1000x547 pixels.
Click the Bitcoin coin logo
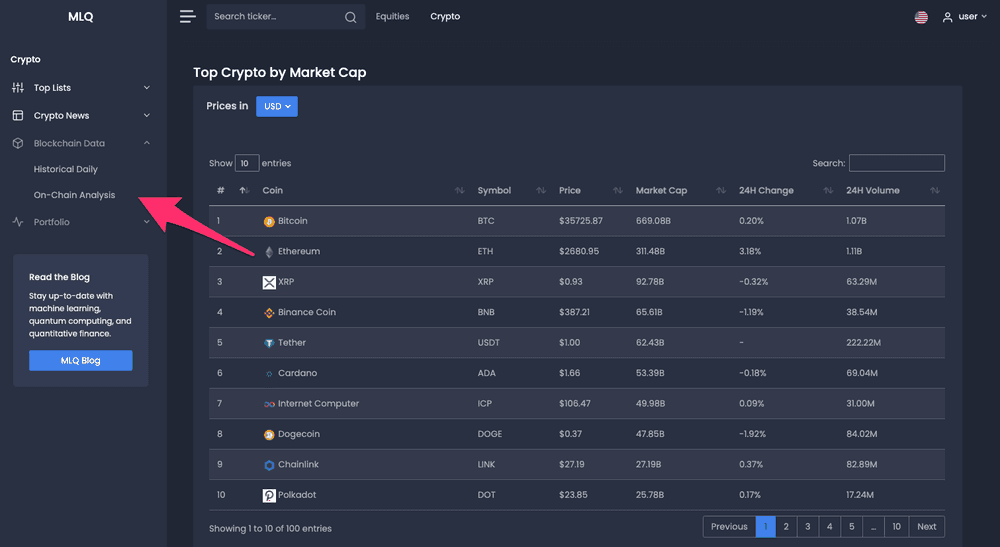pos(269,221)
